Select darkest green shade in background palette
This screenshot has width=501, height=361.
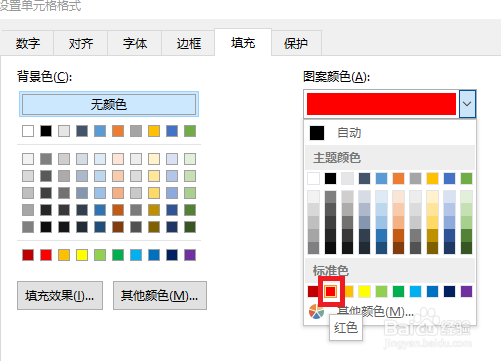coord(190,227)
